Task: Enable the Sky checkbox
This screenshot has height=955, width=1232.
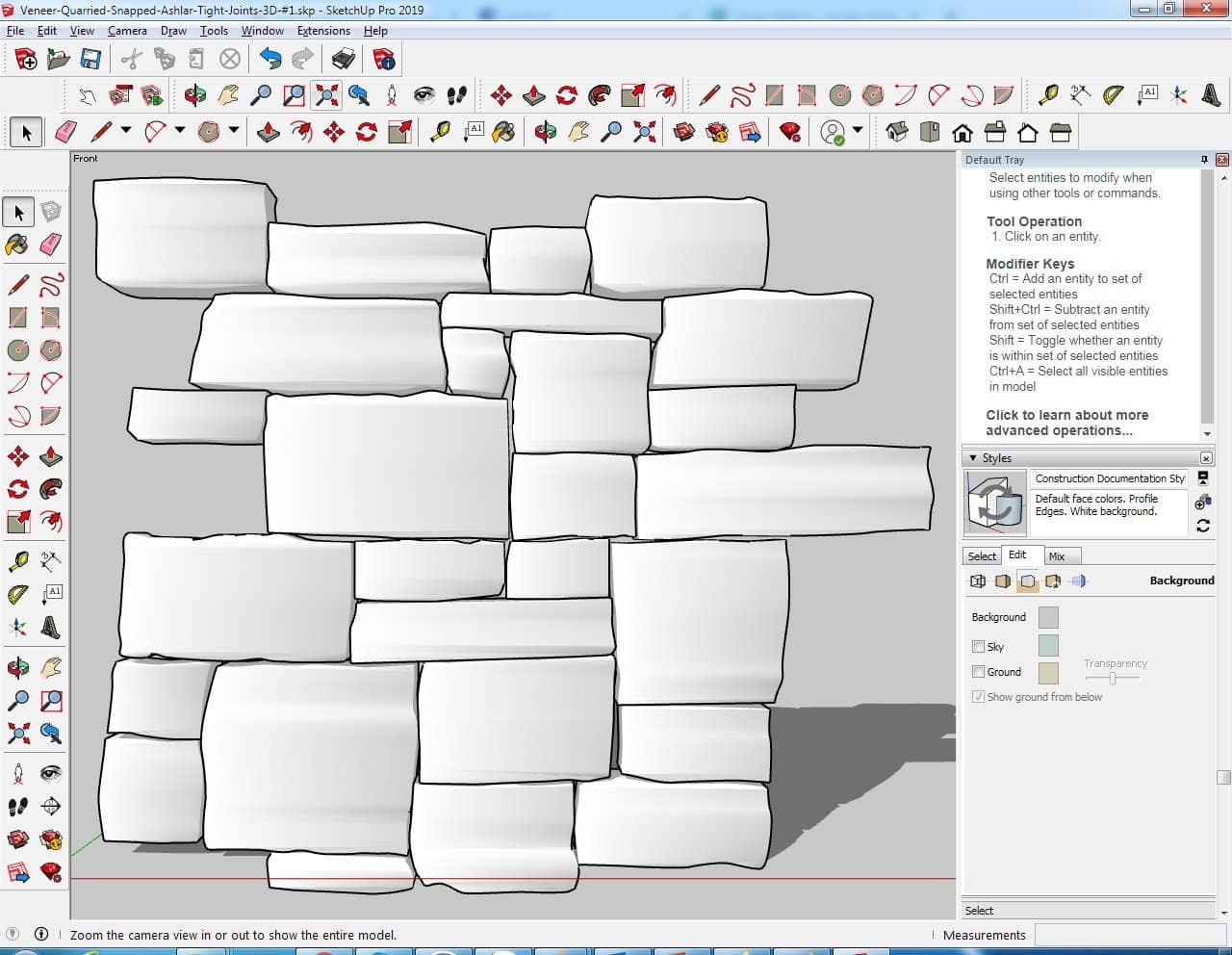Action: point(978,647)
